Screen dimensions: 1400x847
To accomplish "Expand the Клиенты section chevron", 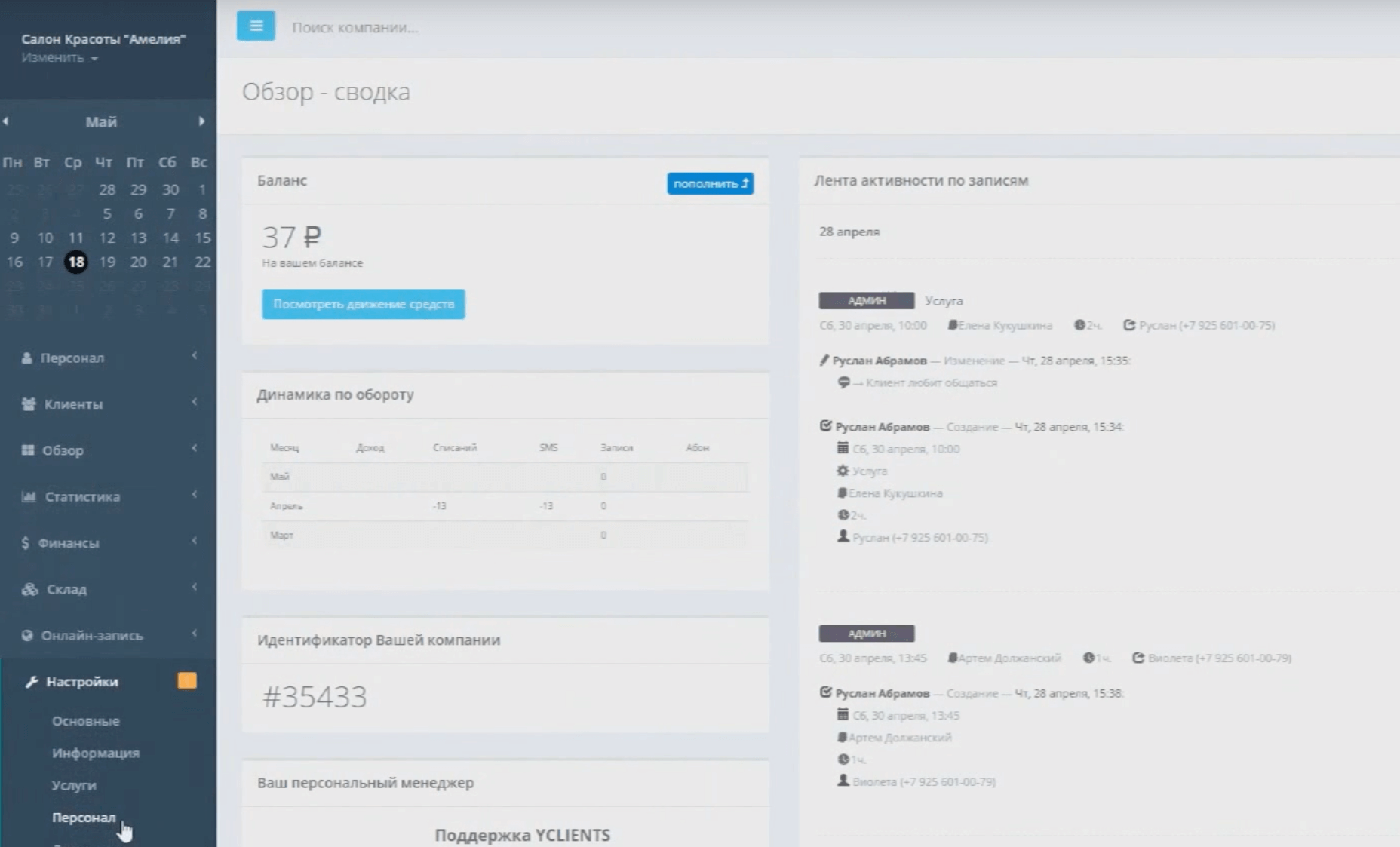I will (x=195, y=403).
